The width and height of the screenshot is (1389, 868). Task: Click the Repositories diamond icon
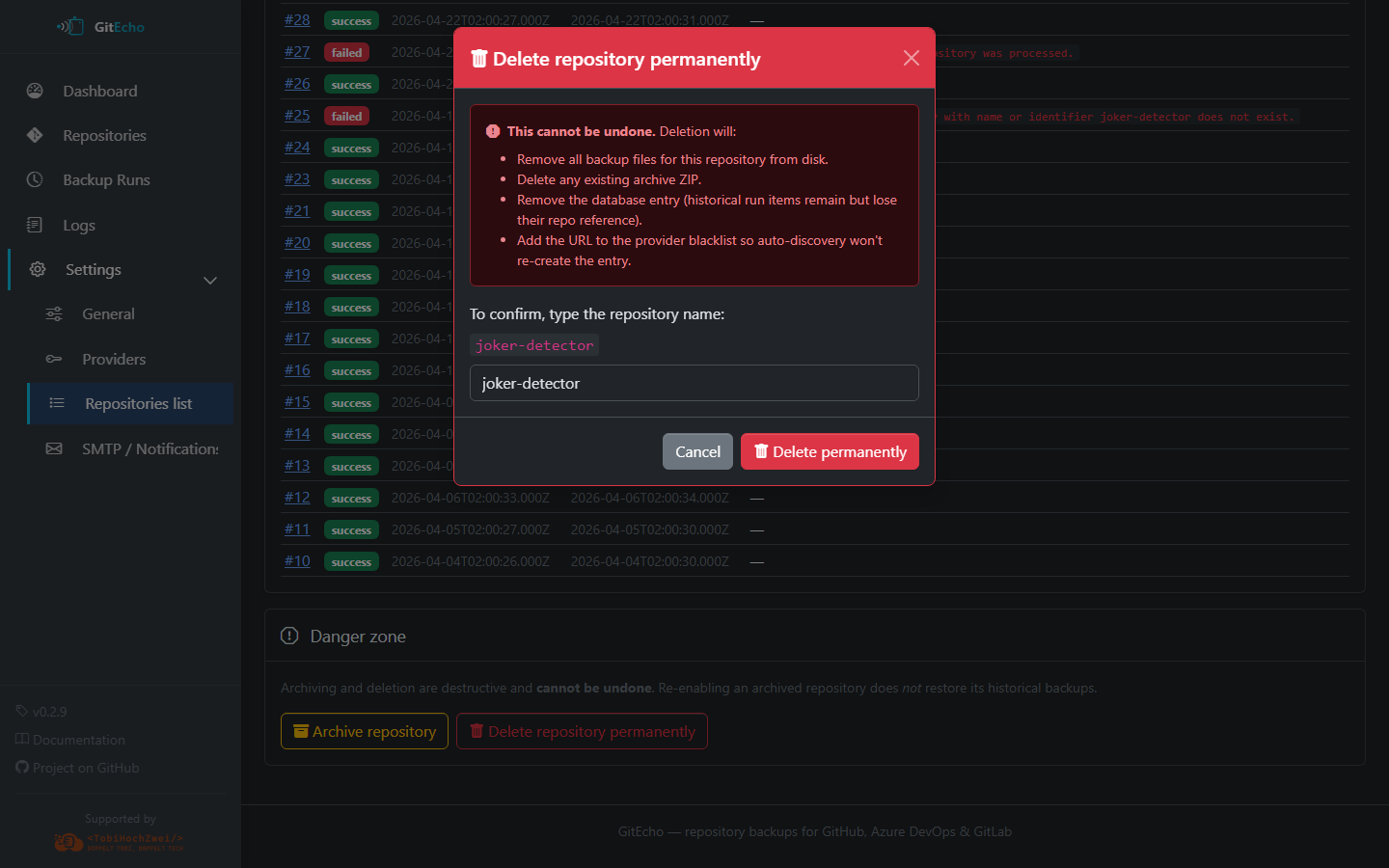coord(35,135)
